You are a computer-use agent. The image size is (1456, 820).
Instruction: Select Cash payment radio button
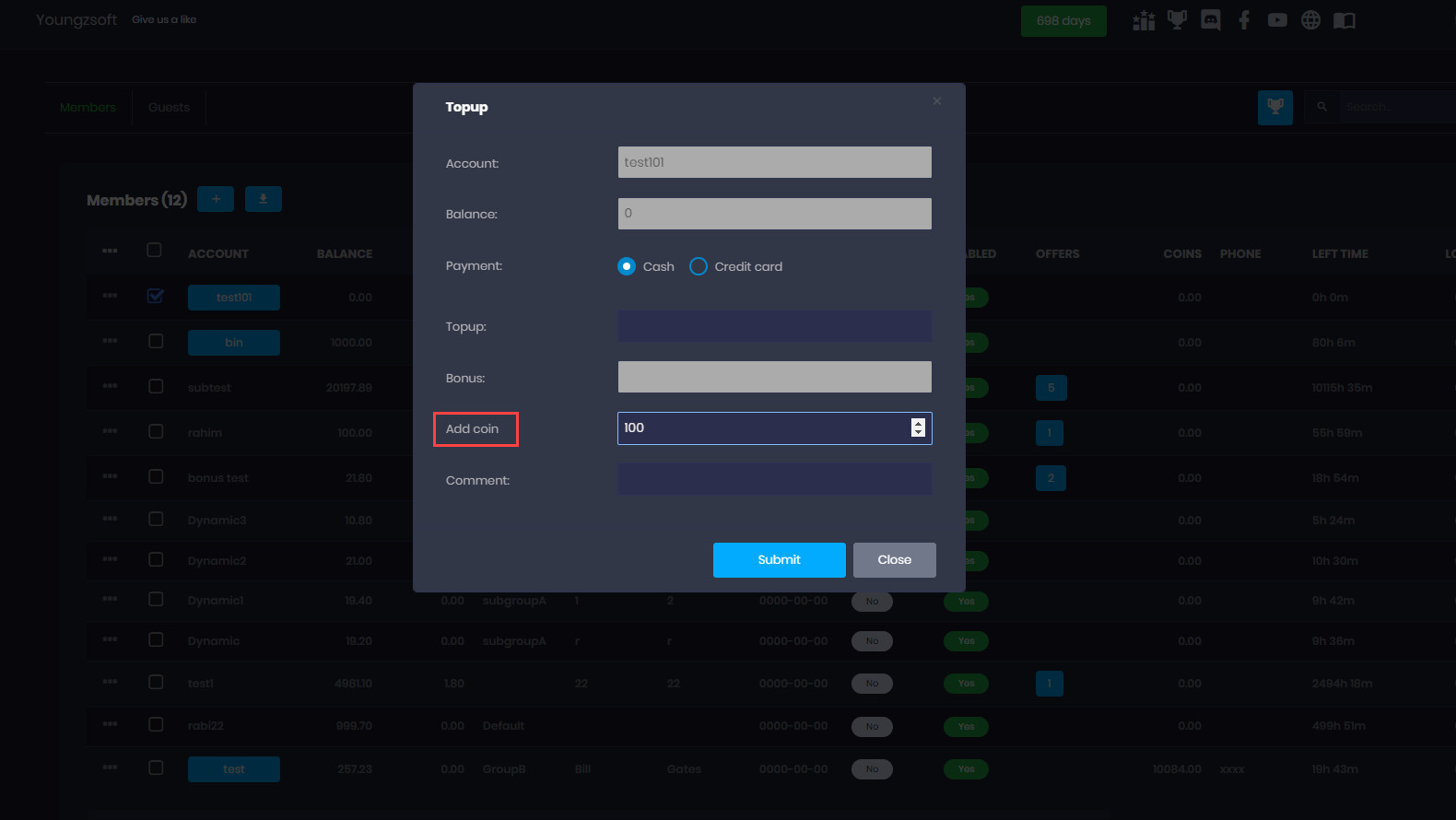coord(627,266)
